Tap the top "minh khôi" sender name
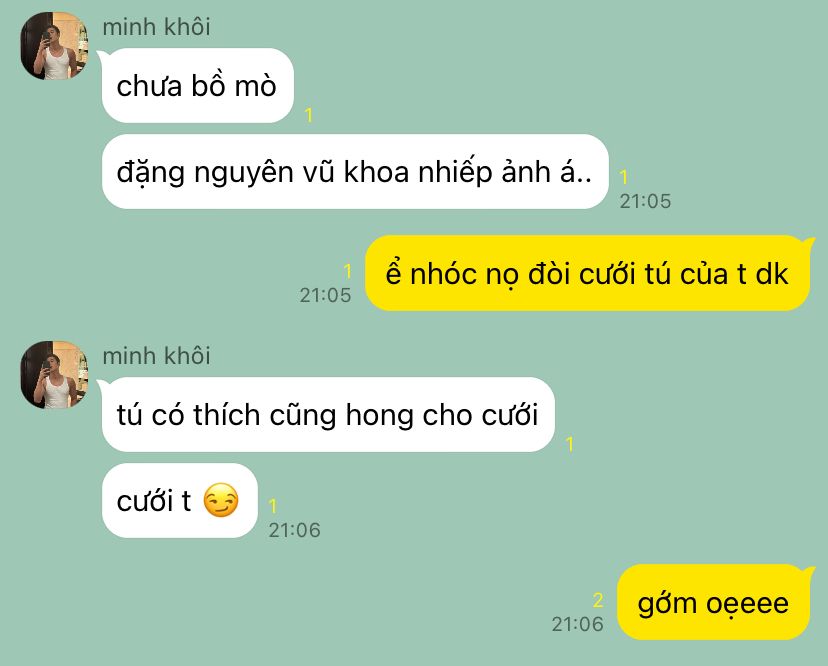The height and width of the screenshot is (666, 828). coord(156,27)
